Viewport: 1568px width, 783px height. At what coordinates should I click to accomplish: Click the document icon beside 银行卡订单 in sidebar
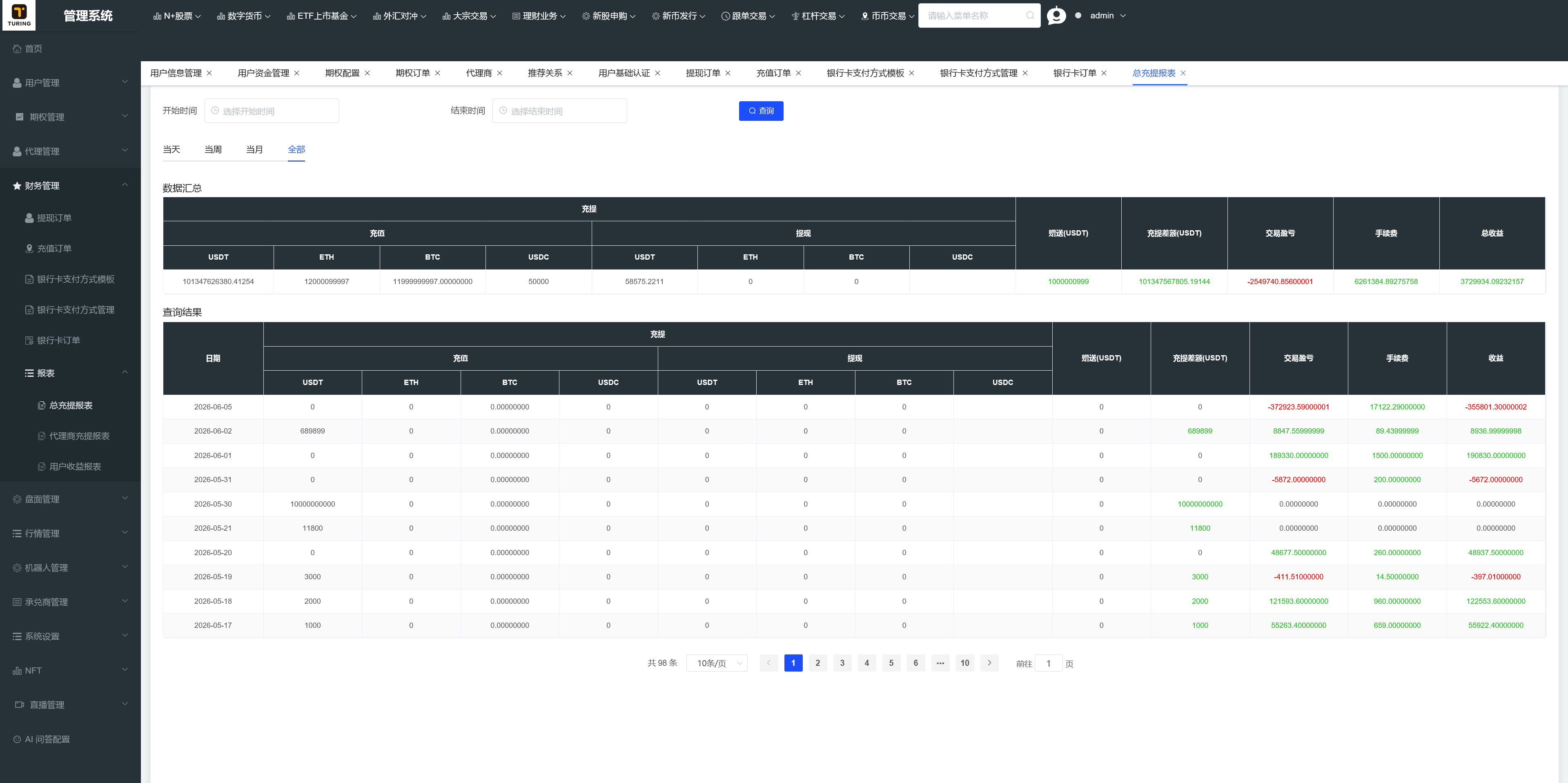[29, 340]
